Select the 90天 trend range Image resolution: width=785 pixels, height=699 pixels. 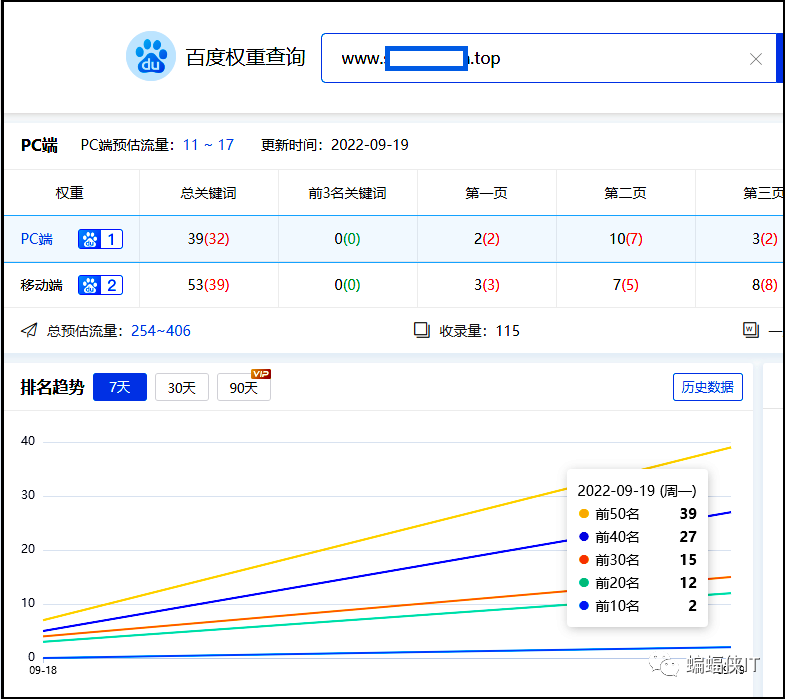point(243,388)
